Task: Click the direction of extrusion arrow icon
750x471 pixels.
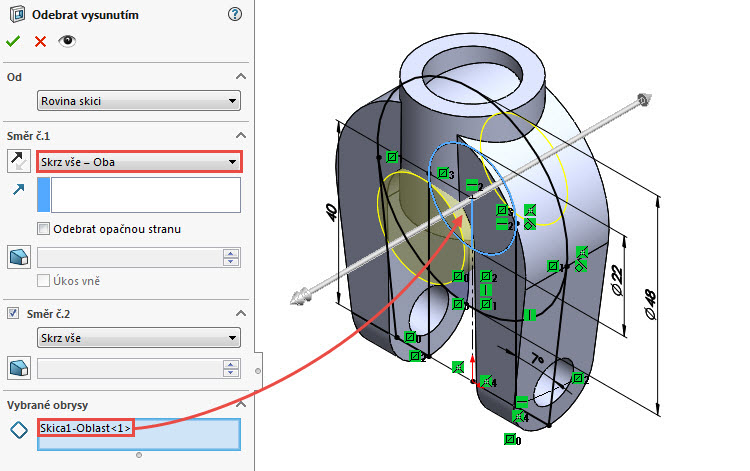Action: click(x=19, y=189)
